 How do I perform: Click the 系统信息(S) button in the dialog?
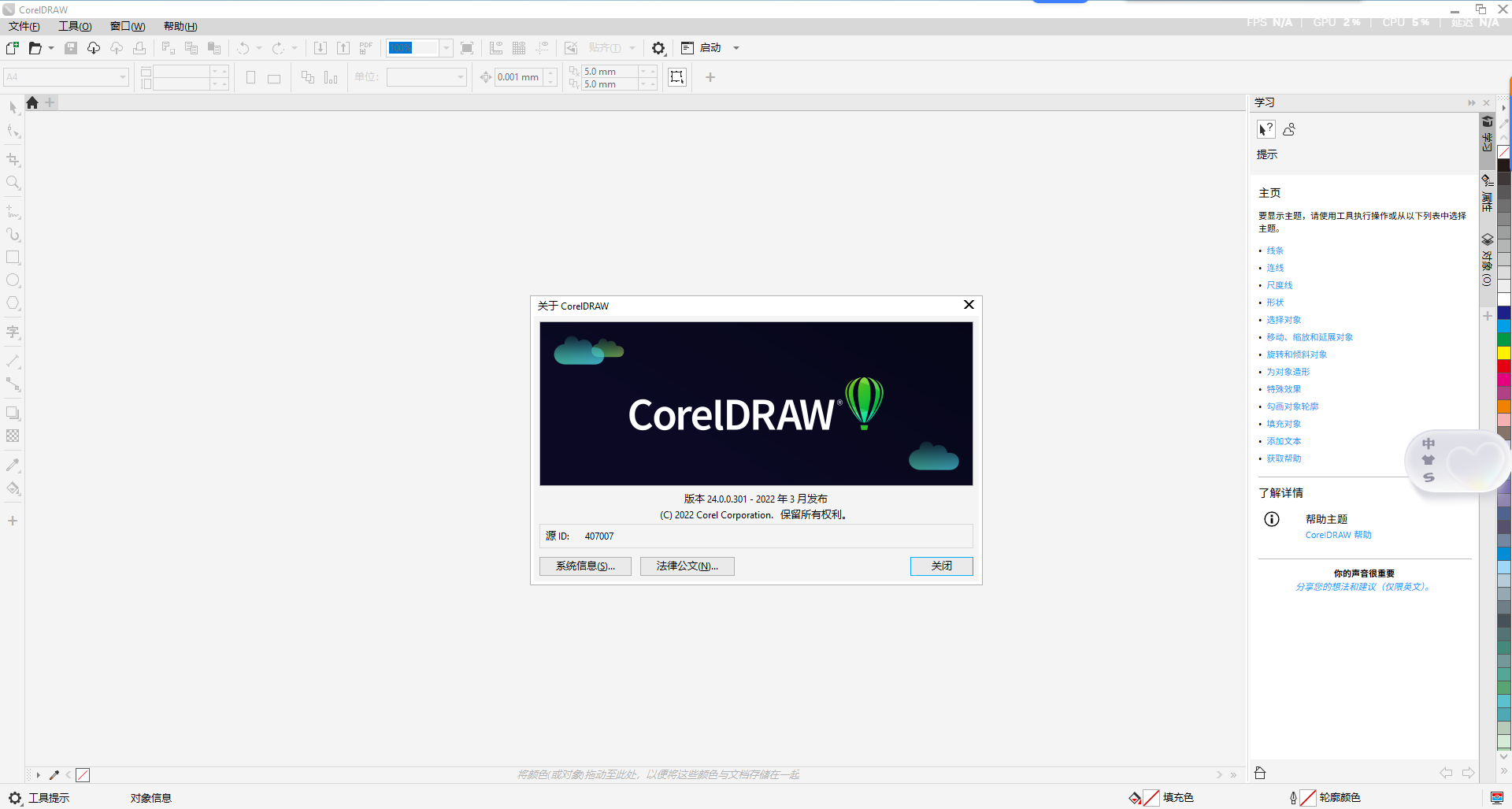584,566
